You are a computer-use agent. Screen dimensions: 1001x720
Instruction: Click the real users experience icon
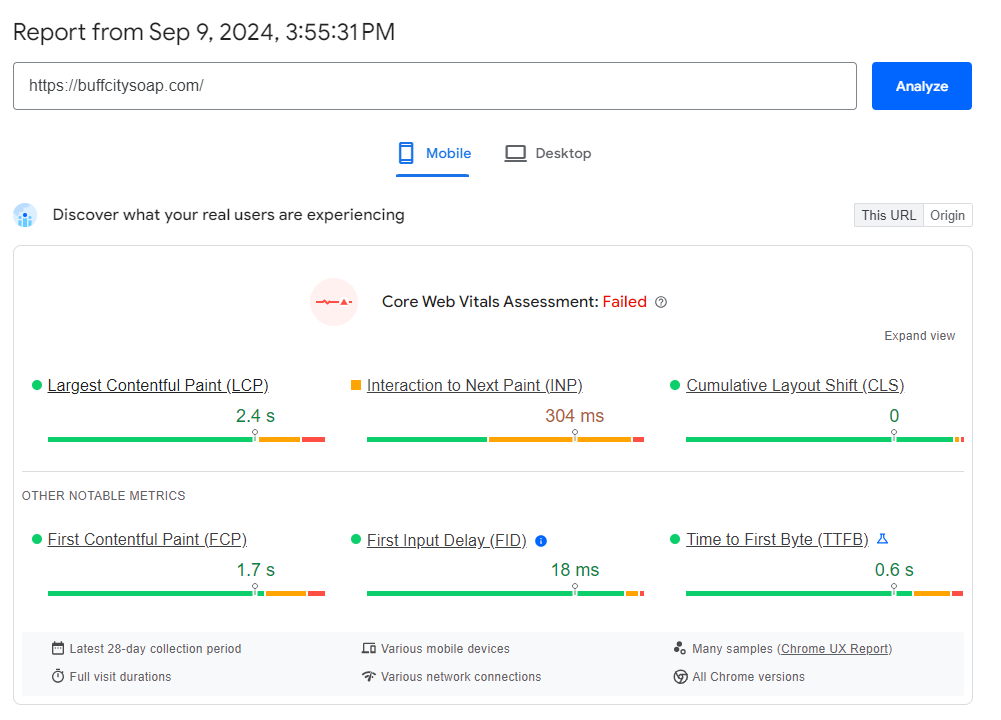[x=25, y=215]
